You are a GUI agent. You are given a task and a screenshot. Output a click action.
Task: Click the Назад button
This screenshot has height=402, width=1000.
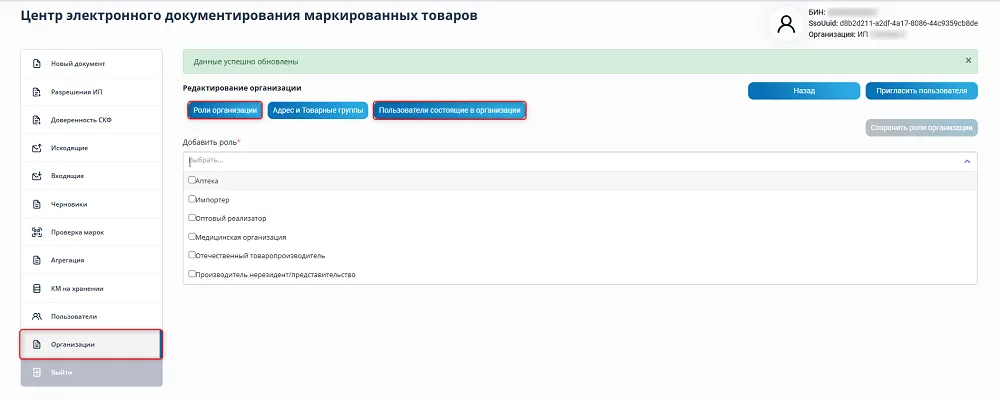(804, 91)
